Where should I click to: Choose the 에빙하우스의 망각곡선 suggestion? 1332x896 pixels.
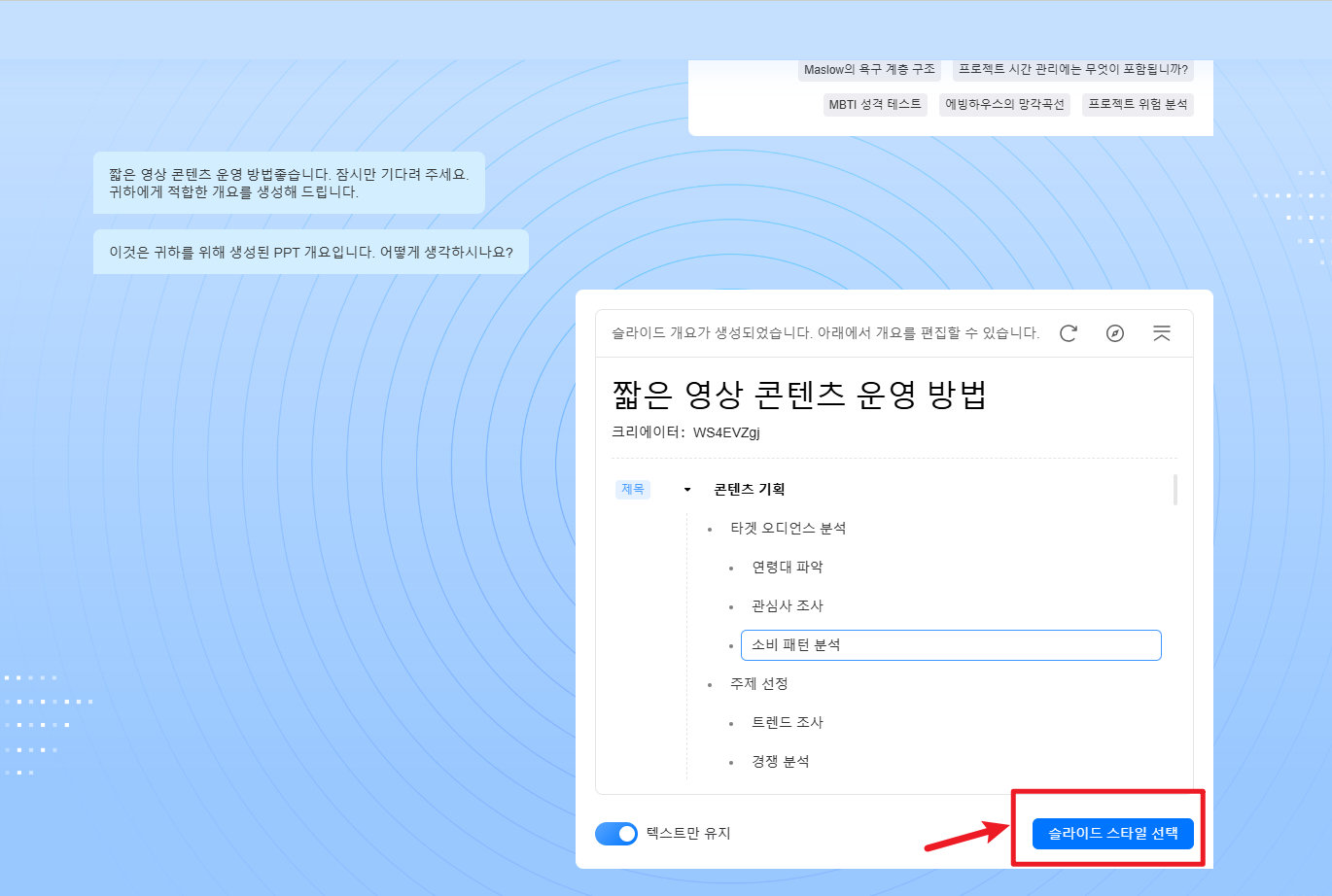[x=1004, y=105]
